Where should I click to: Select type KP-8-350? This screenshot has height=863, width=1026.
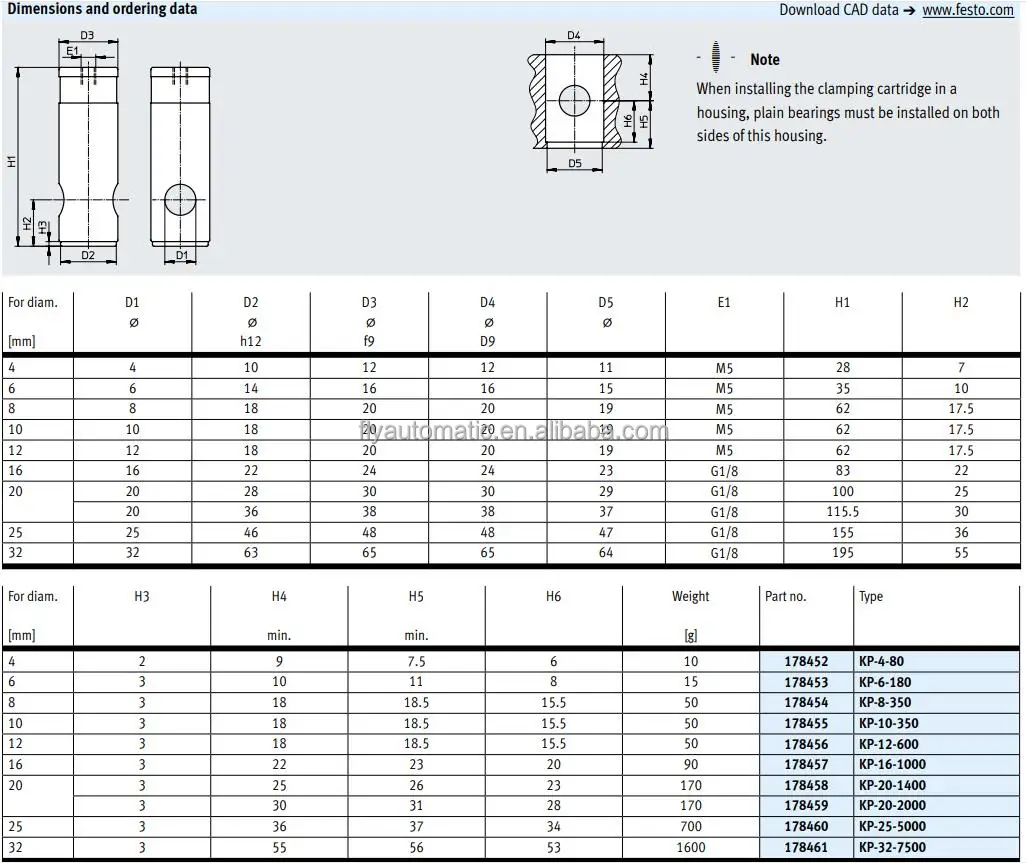tap(885, 703)
